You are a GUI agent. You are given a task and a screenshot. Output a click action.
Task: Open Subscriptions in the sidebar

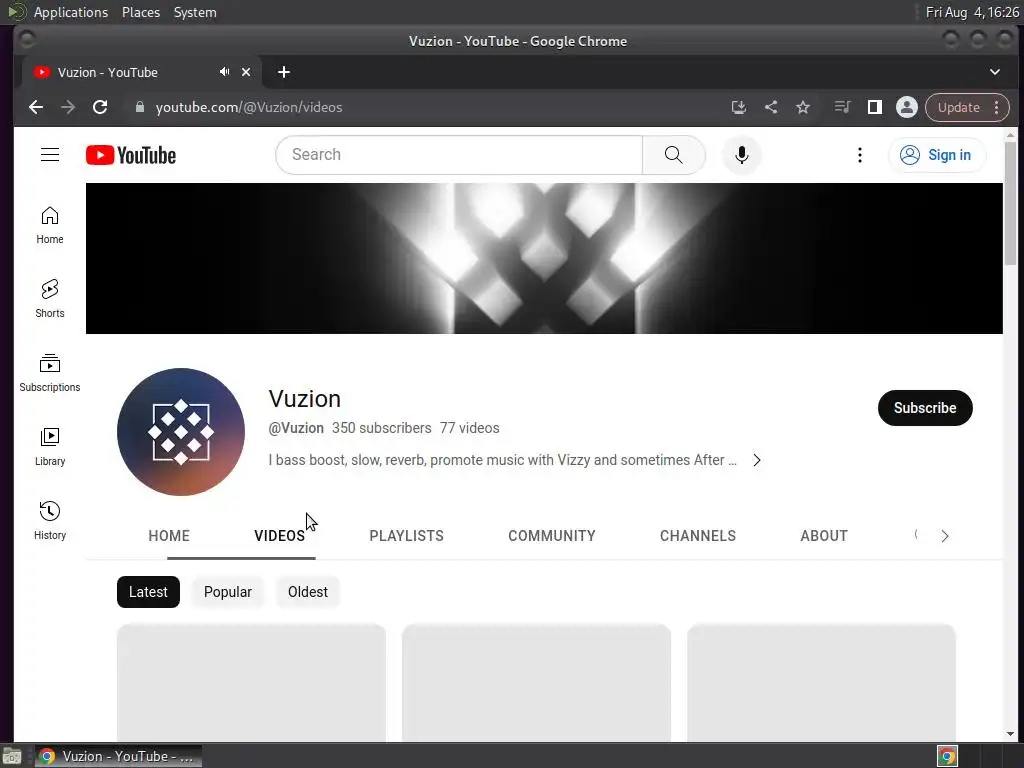pyautogui.click(x=50, y=373)
